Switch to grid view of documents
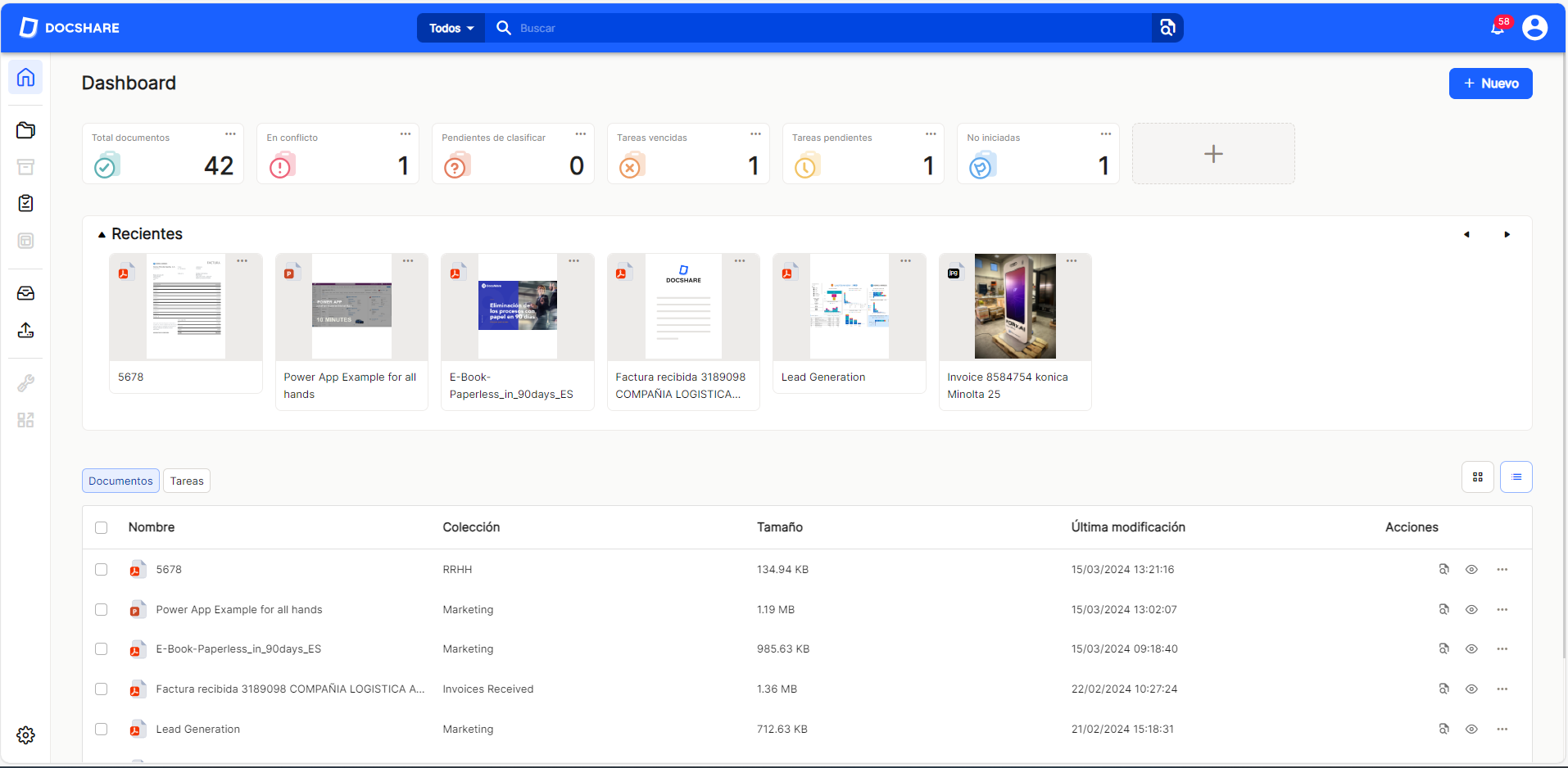This screenshot has width=1568, height=768. [x=1478, y=477]
